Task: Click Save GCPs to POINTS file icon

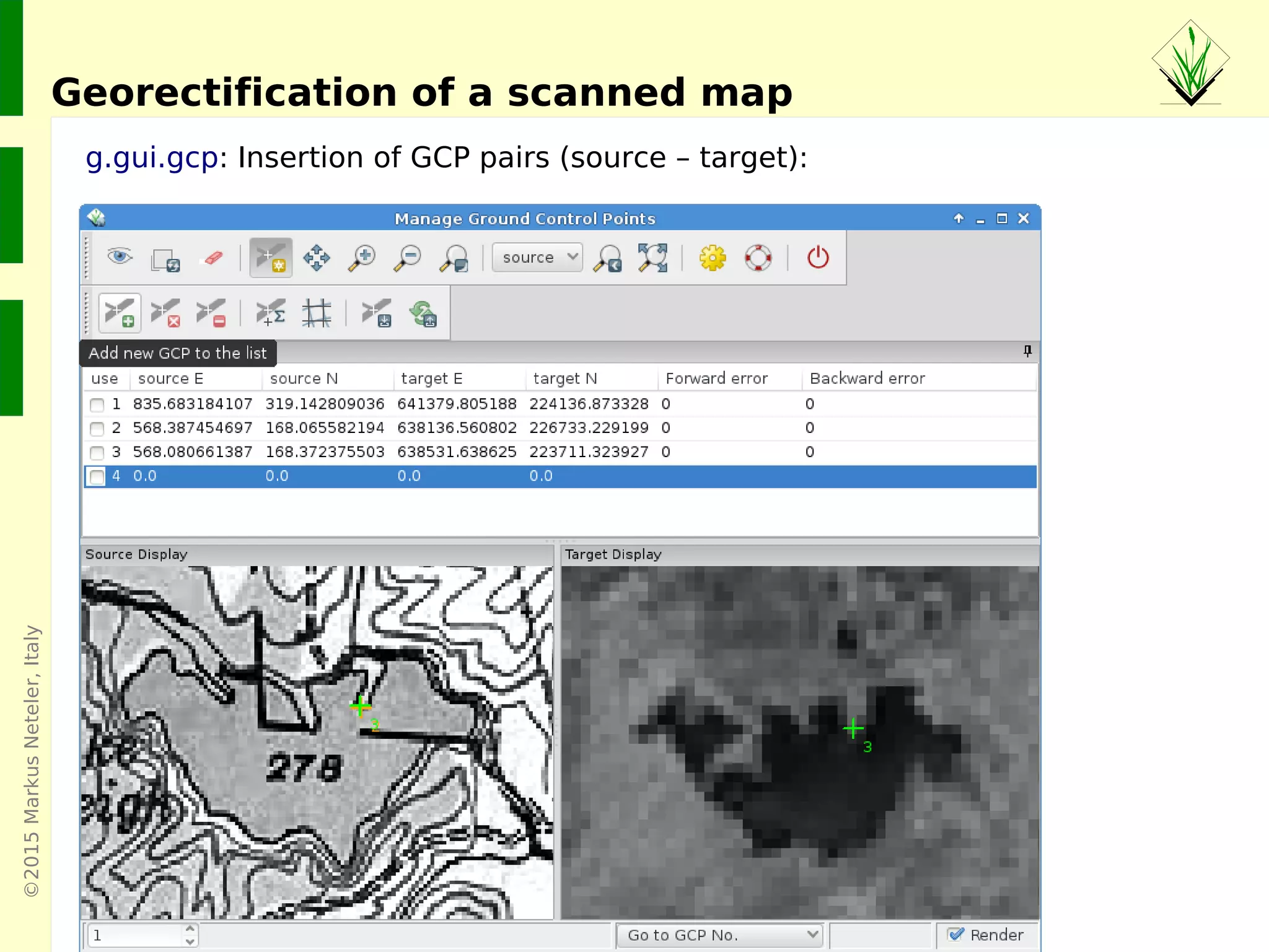Action: tap(377, 313)
